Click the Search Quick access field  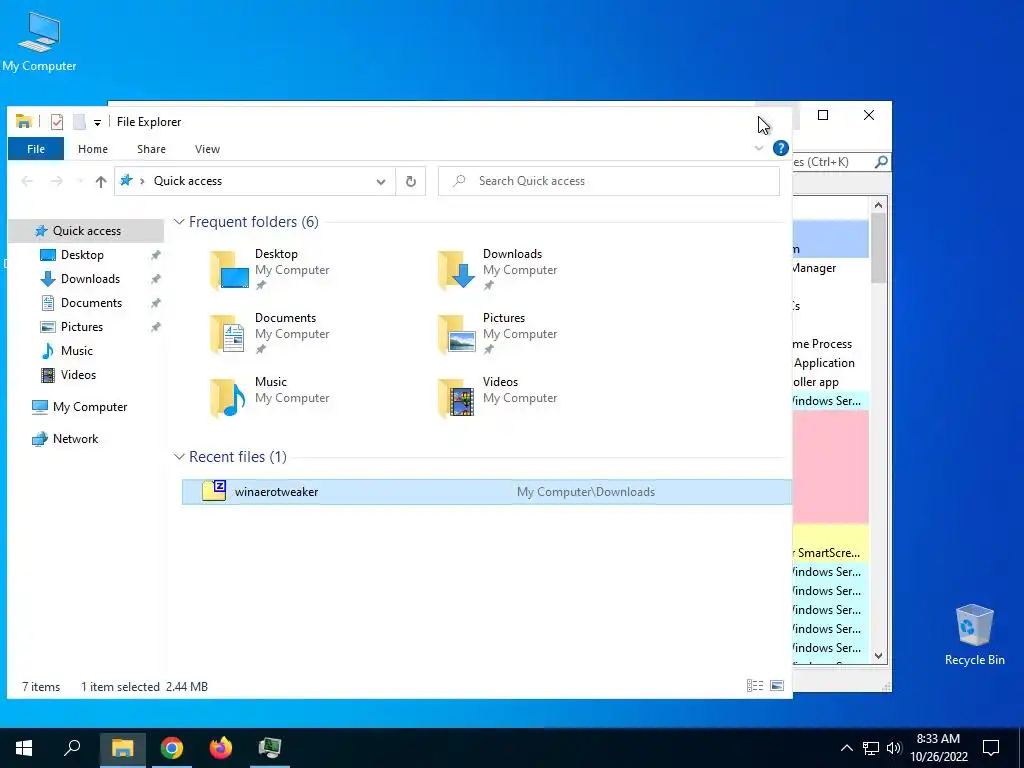click(x=609, y=181)
